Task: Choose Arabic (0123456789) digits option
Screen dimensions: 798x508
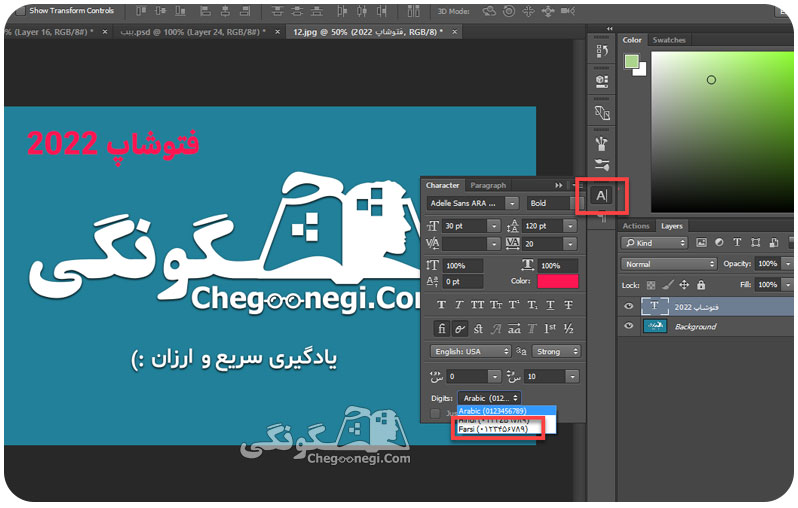Action: [x=506, y=411]
